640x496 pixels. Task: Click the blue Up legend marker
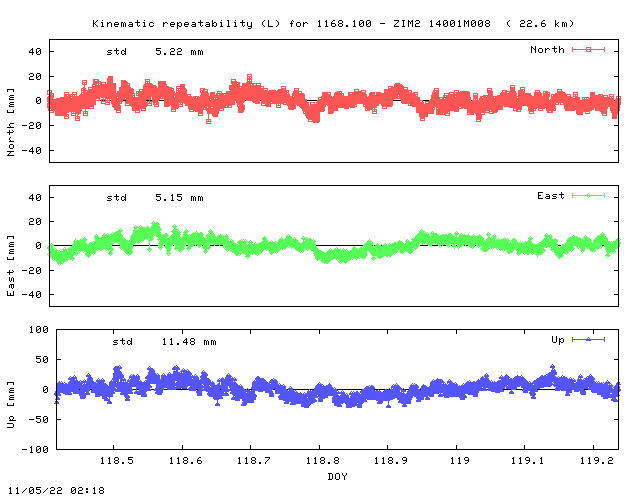588,340
